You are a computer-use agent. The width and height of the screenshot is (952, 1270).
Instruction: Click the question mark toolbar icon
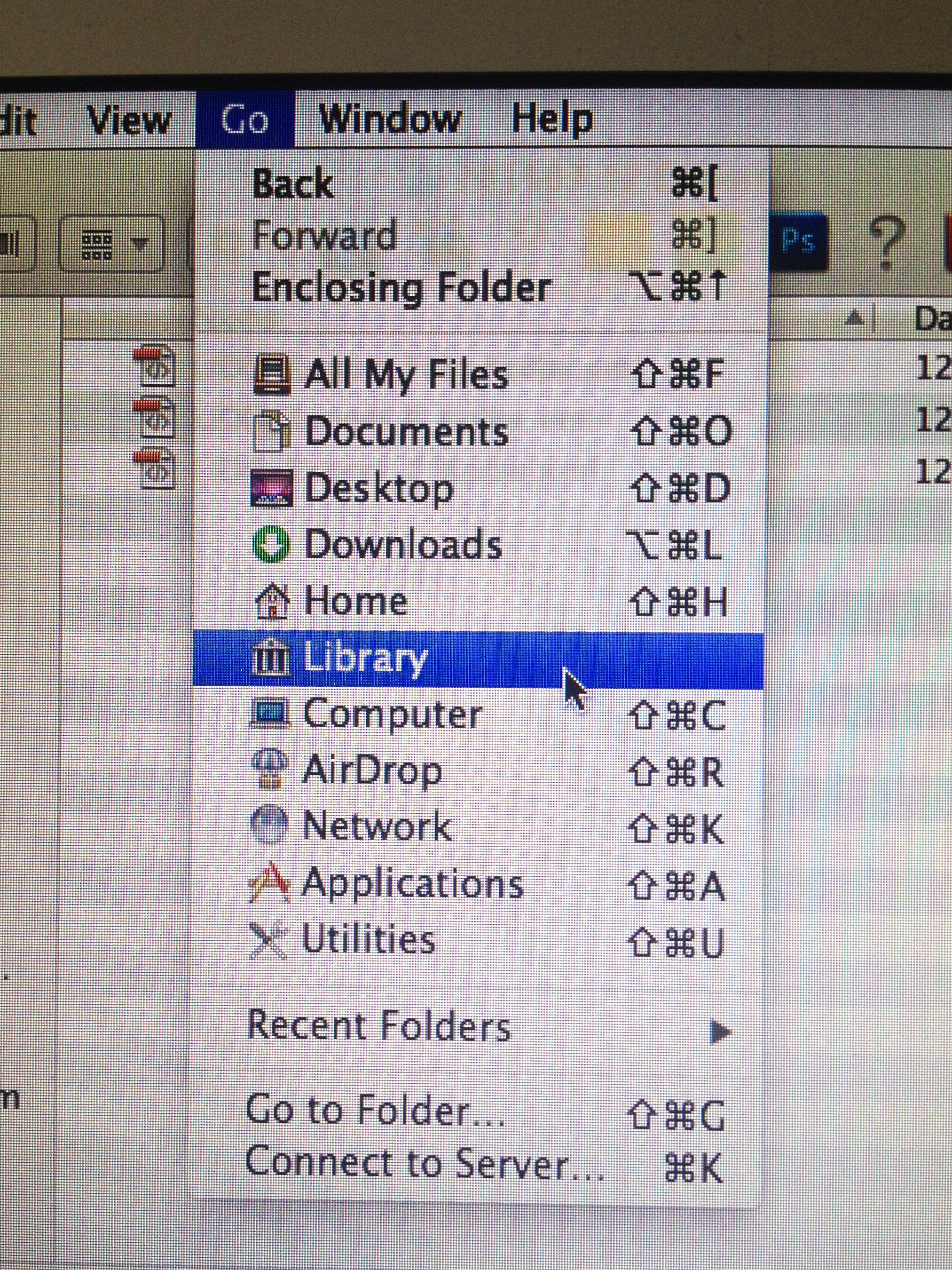coord(887,242)
